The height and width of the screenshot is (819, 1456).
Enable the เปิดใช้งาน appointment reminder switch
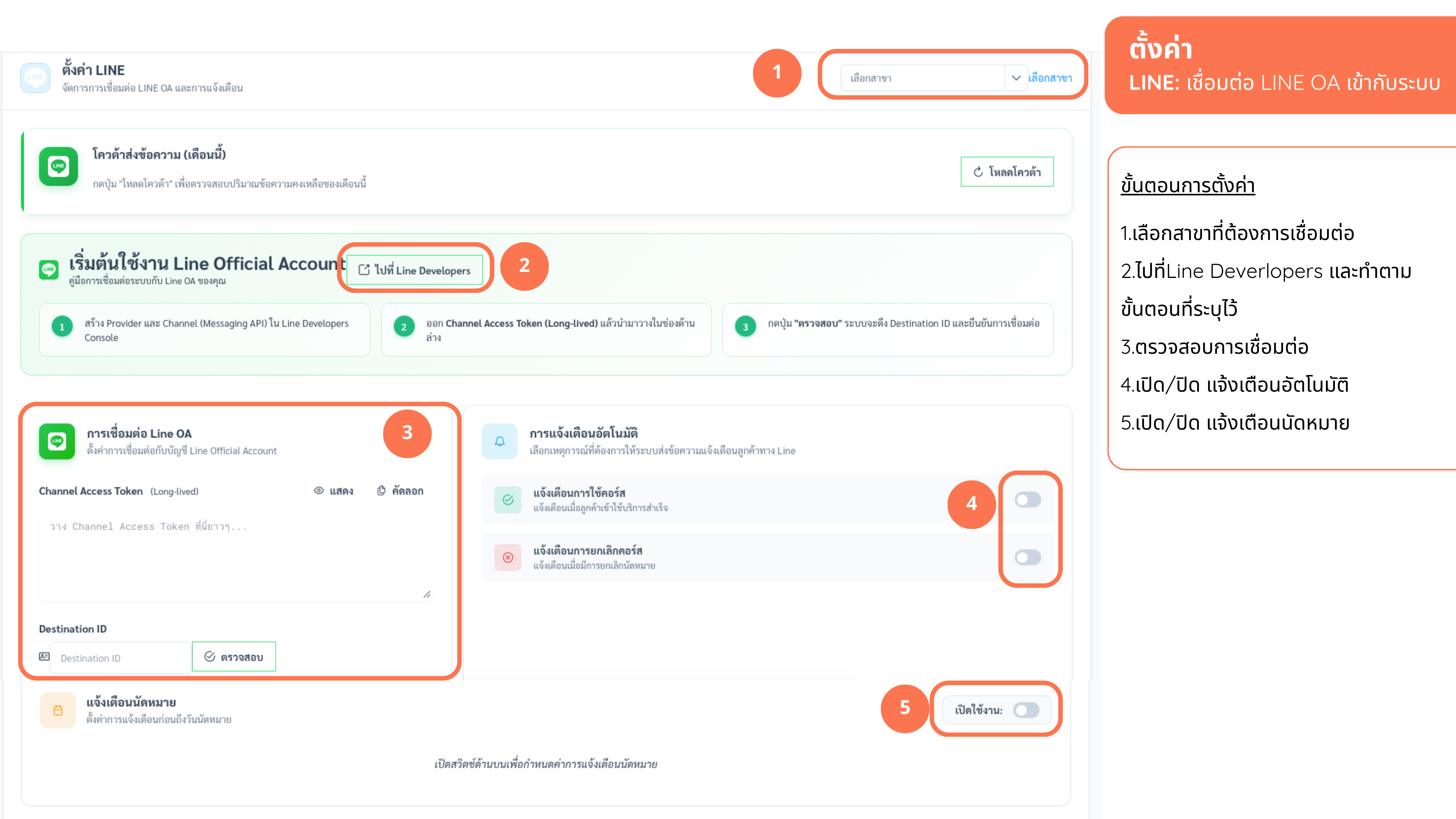point(1026,710)
